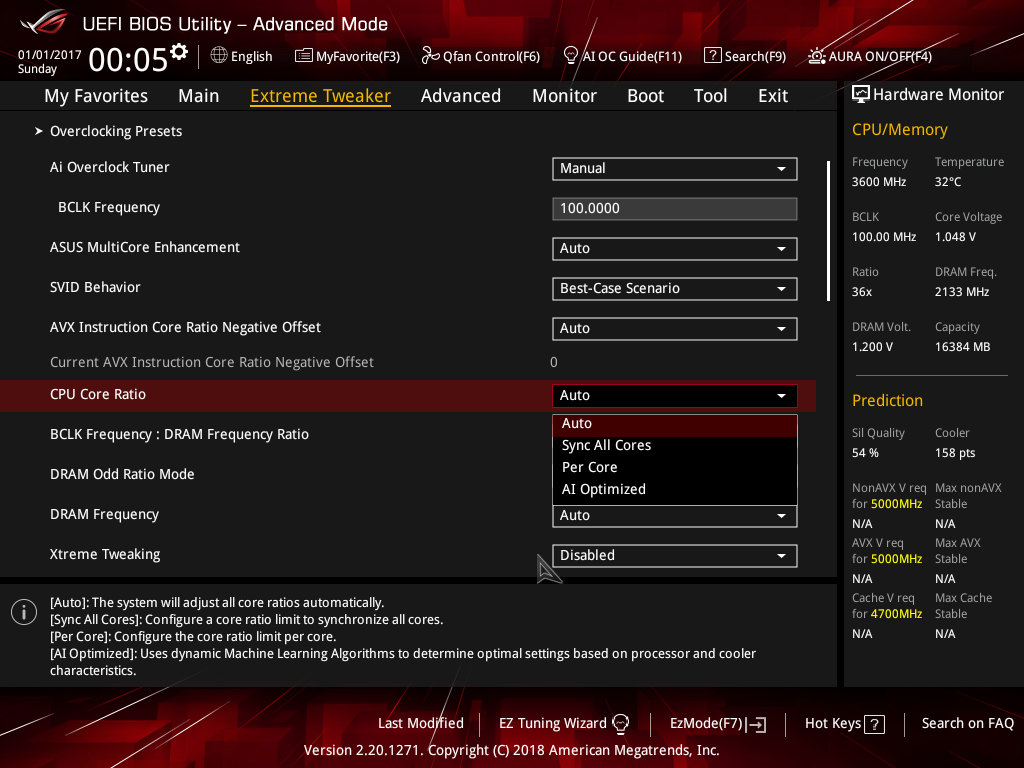This screenshot has height=768, width=1024.
Task: Open AVX Instruction Core Ratio Negative Offset dropdown
Action: click(x=675, y=328)
